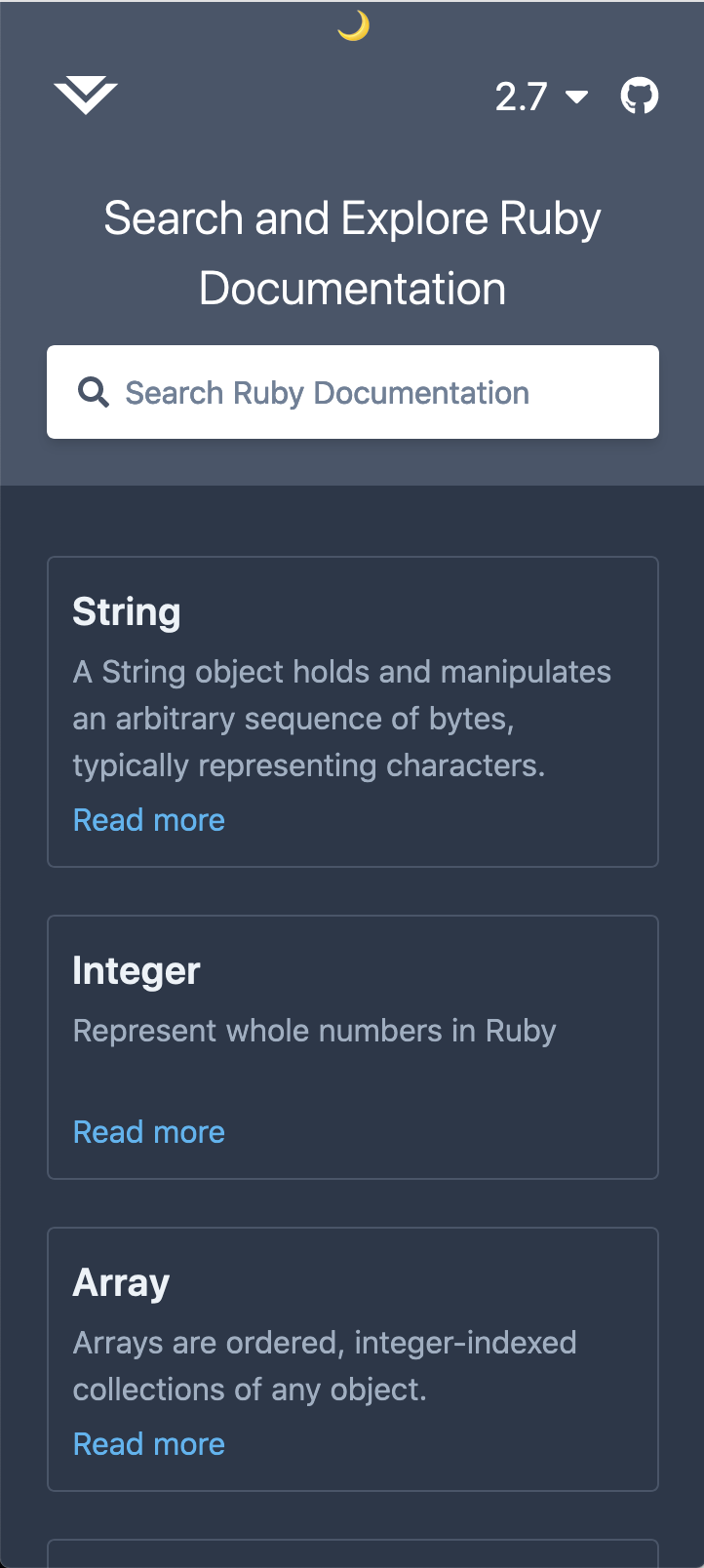Select the Integer card title
704x1568 pixels.
[x=137, y=971]
